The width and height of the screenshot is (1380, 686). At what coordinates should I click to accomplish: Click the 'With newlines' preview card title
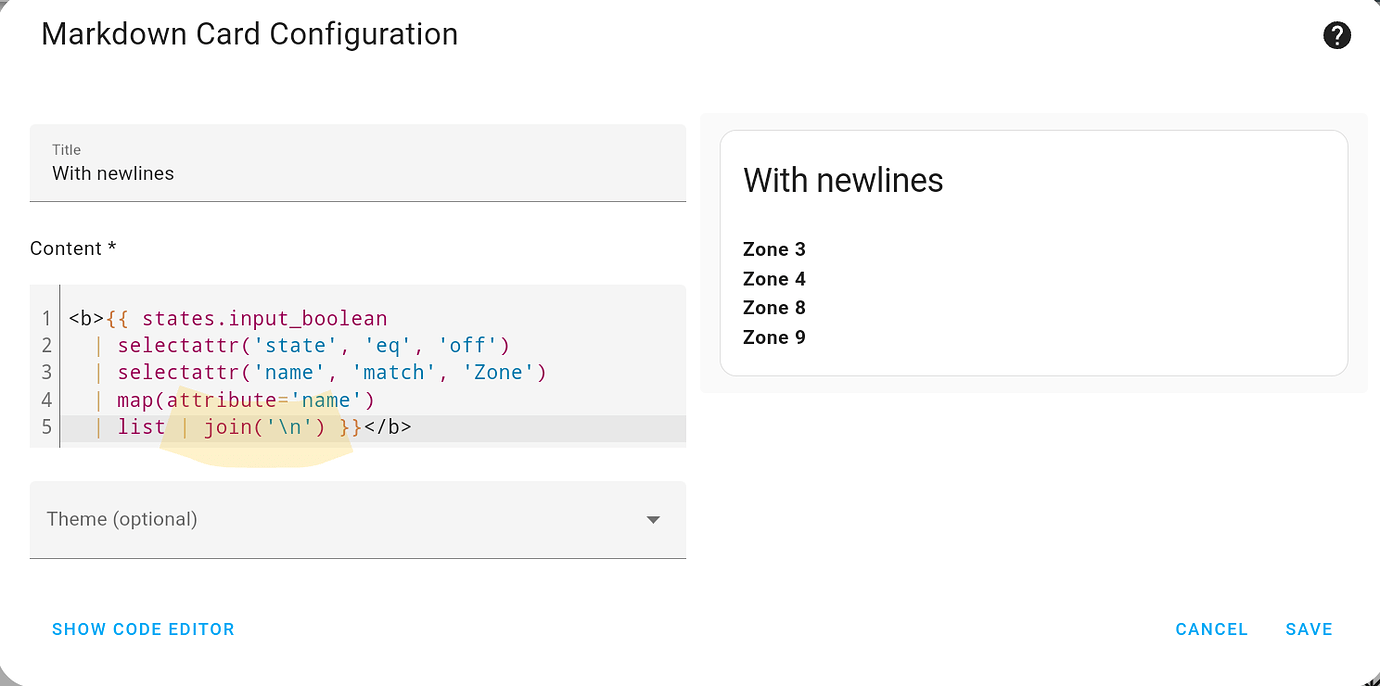click(x=843, y=181)
